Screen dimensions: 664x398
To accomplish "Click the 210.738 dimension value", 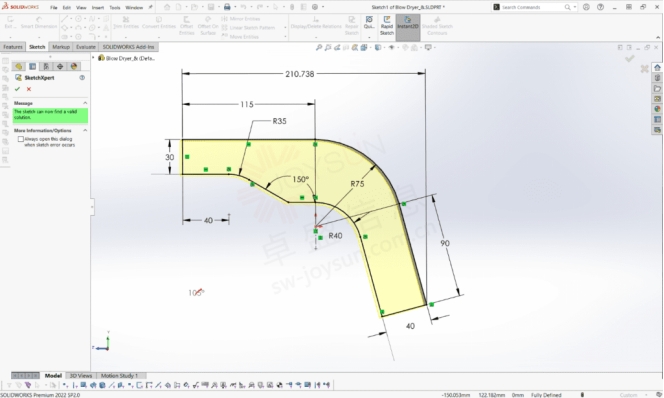I will [299, 74].
